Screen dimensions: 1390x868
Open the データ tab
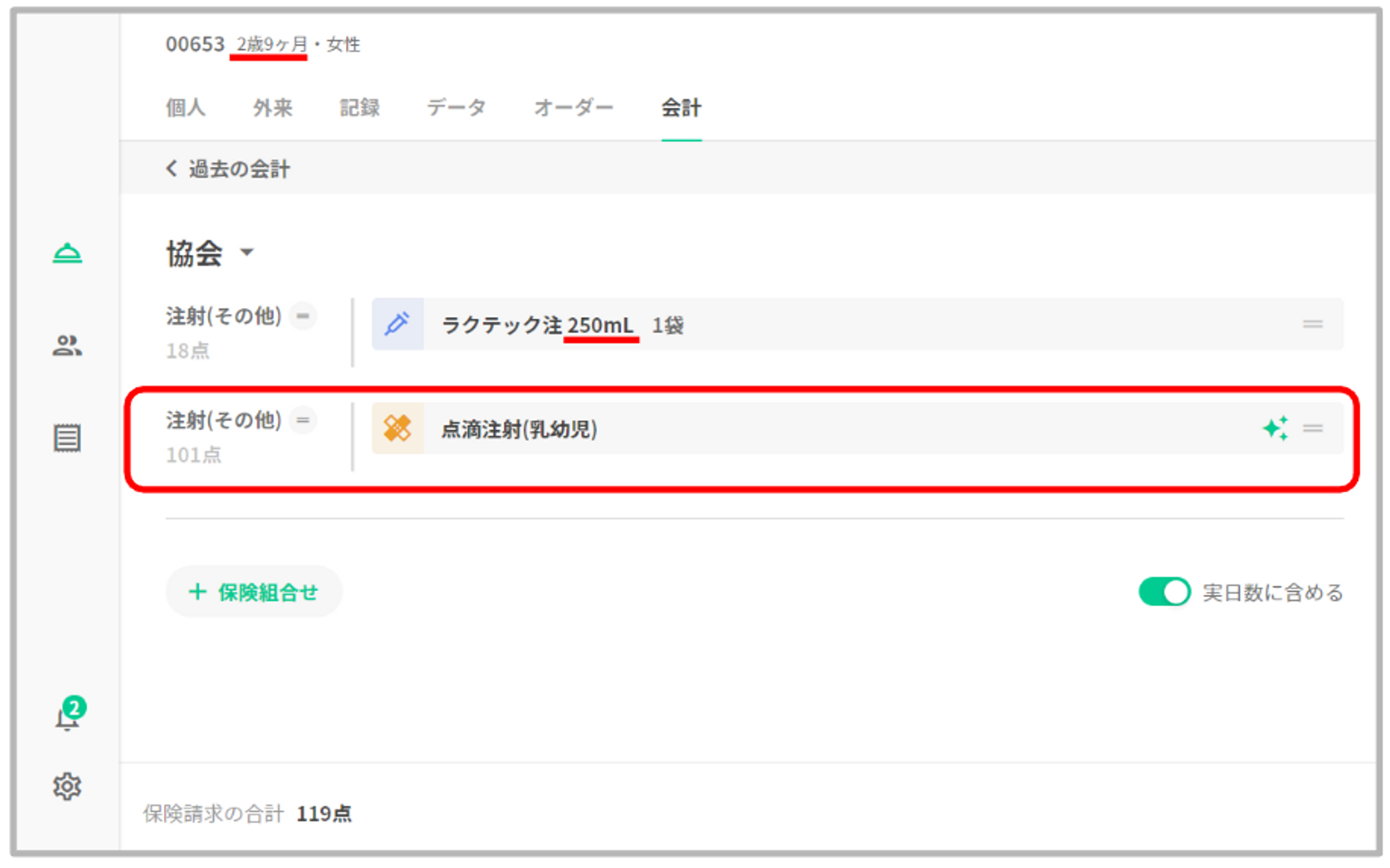(456, 108)
